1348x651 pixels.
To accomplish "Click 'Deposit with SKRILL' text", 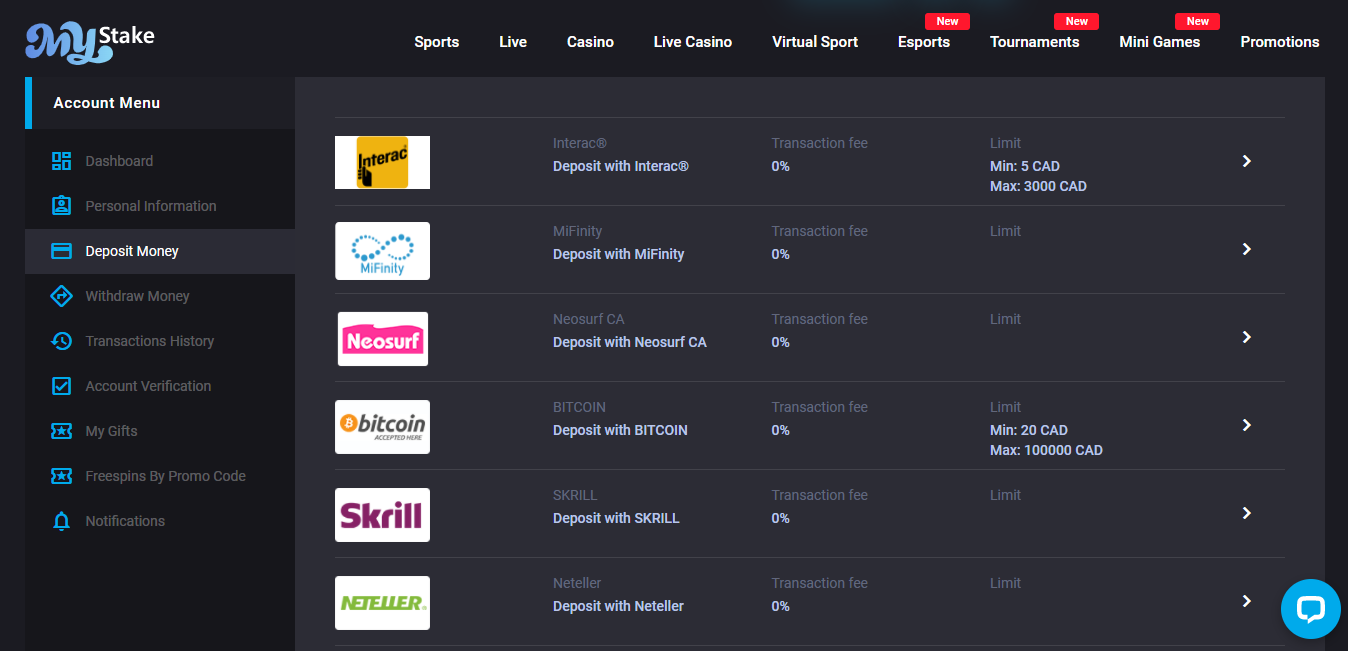I will 616,518.
